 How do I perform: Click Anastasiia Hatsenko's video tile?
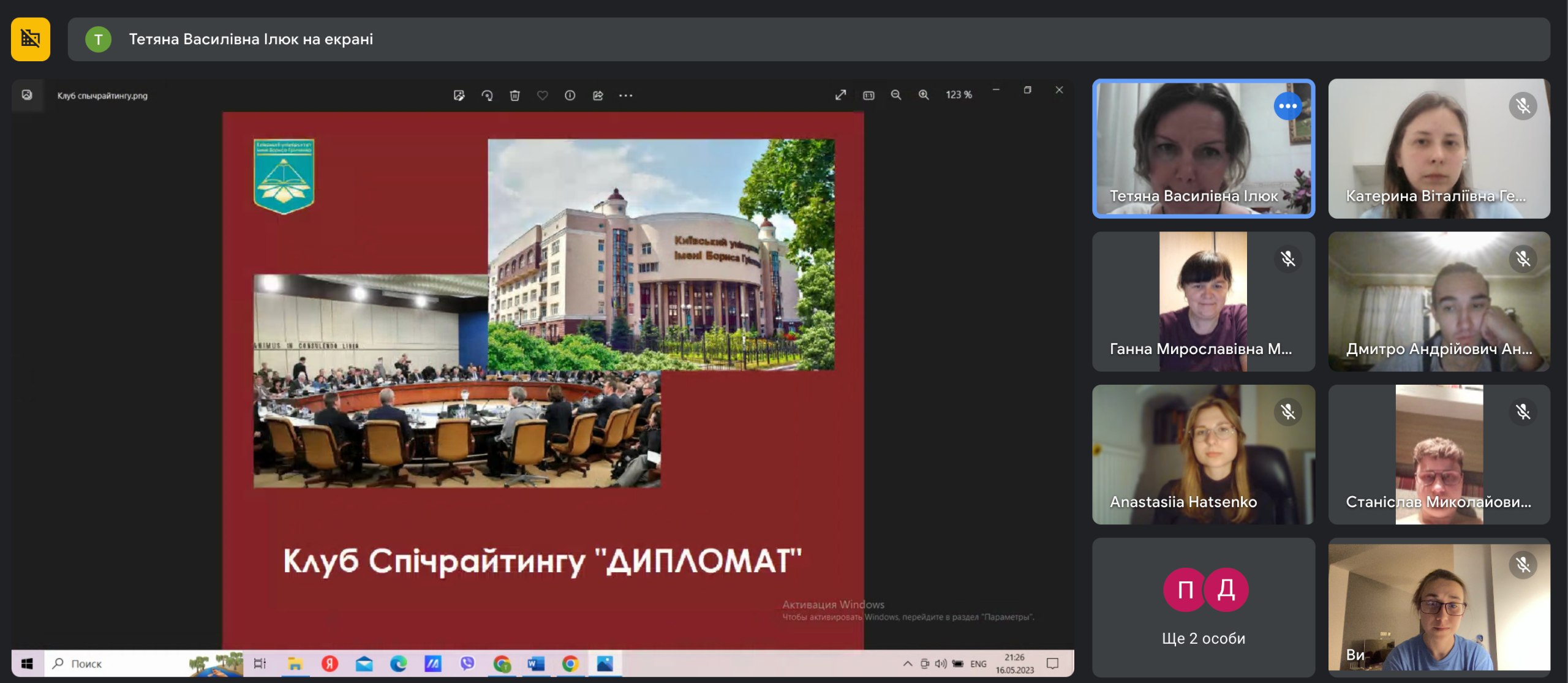tap(1203, 454)
